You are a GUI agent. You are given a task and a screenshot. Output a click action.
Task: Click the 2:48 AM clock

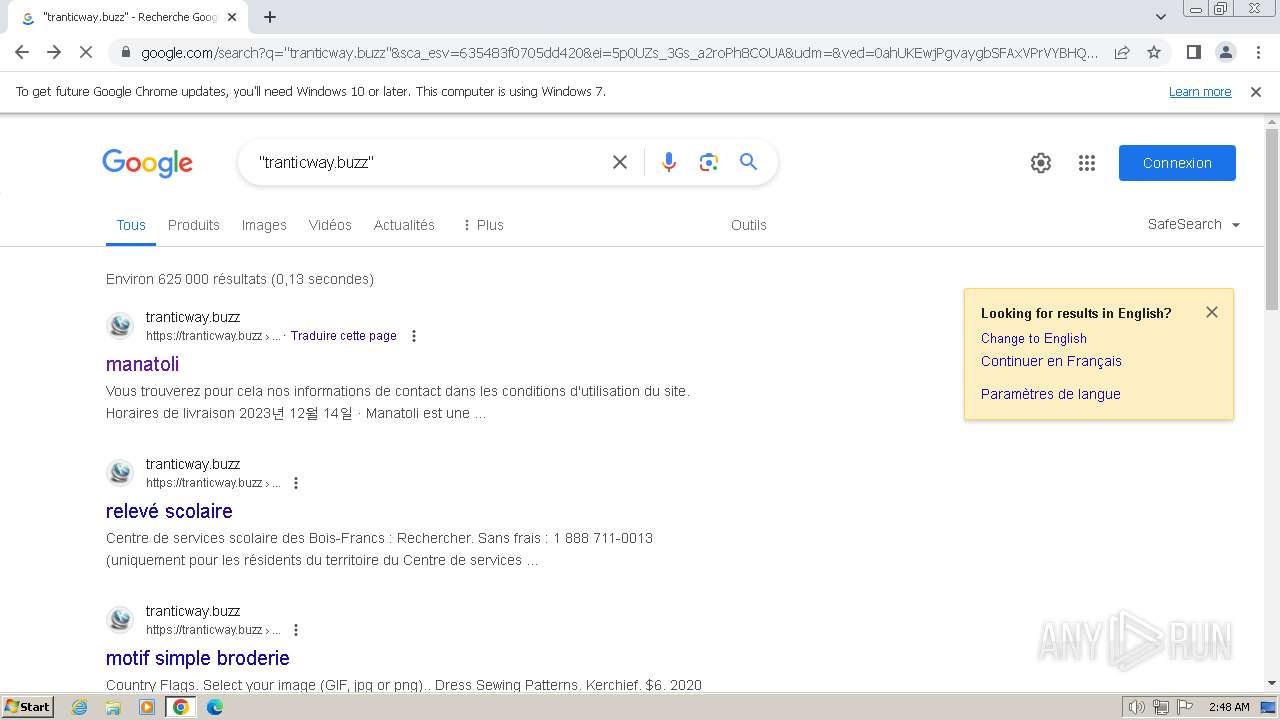pyautogui.click(x=1228, y=707)
